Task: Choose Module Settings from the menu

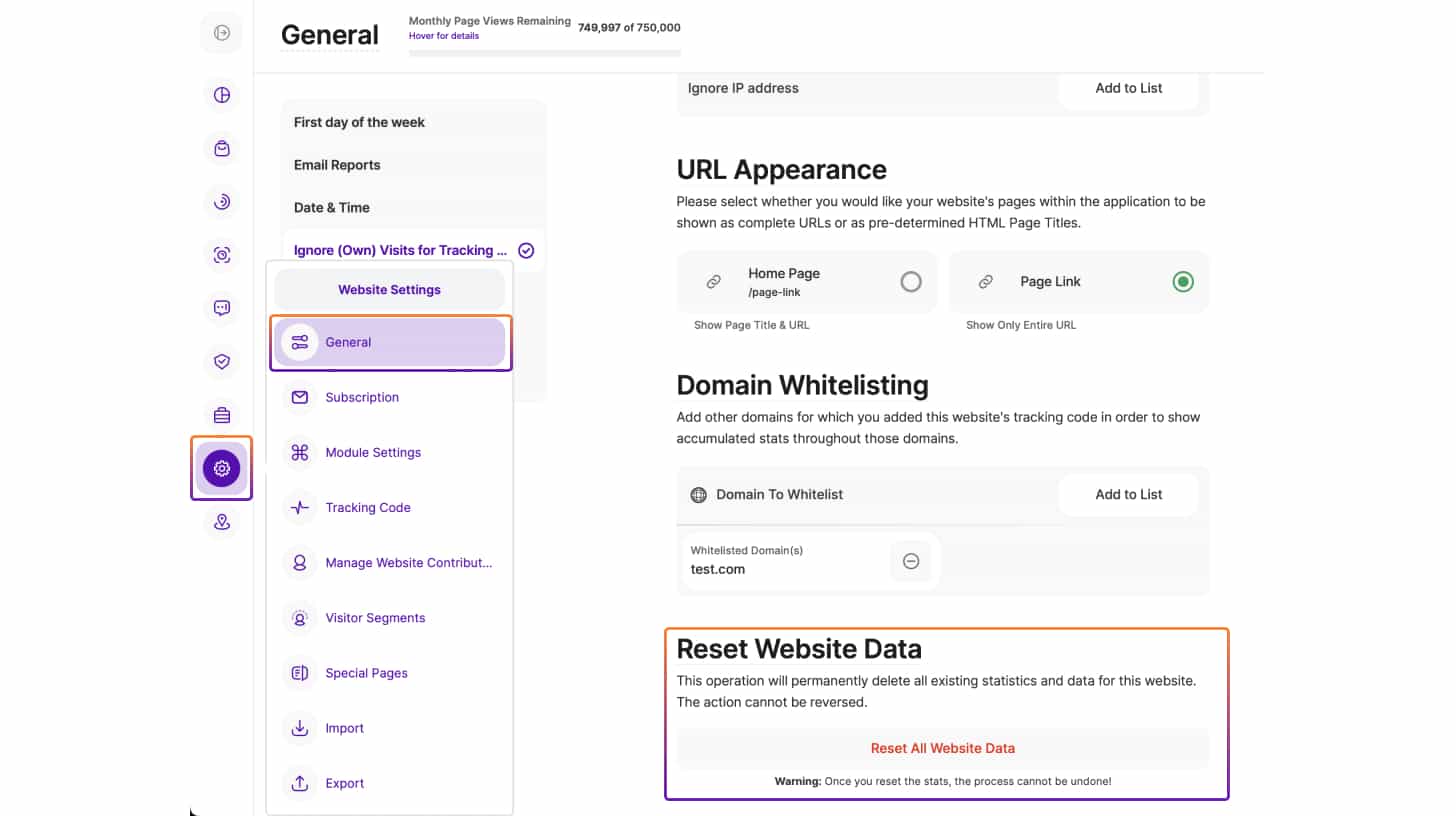Action: (373, 452)
